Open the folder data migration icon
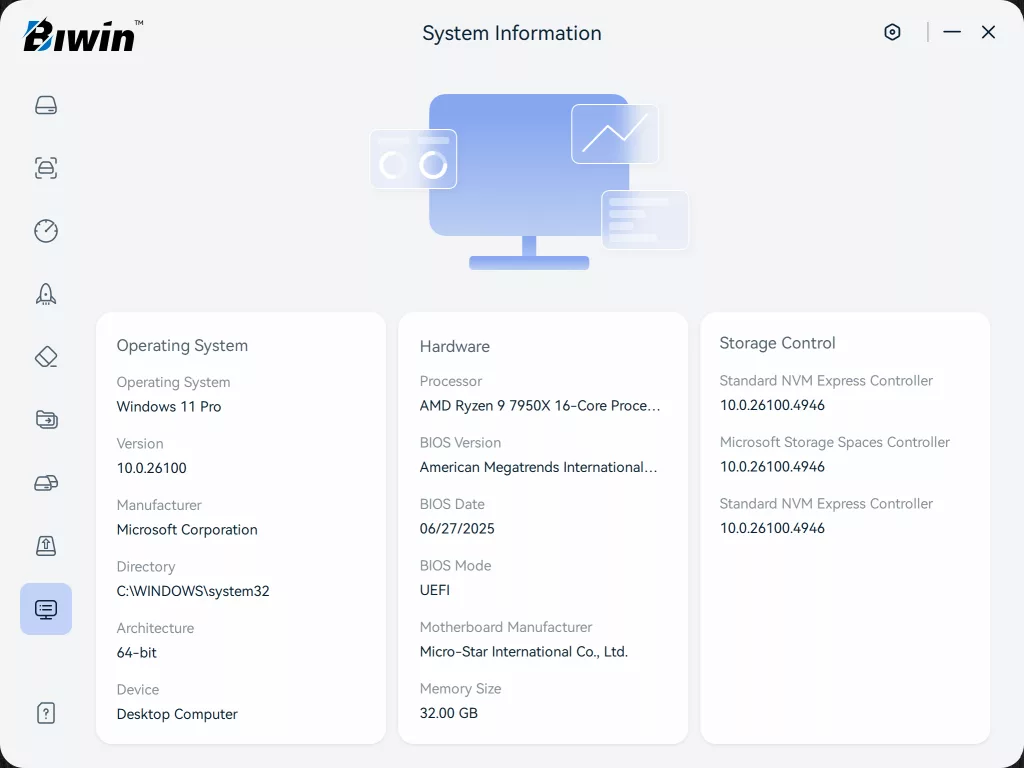 click(46, 419)
